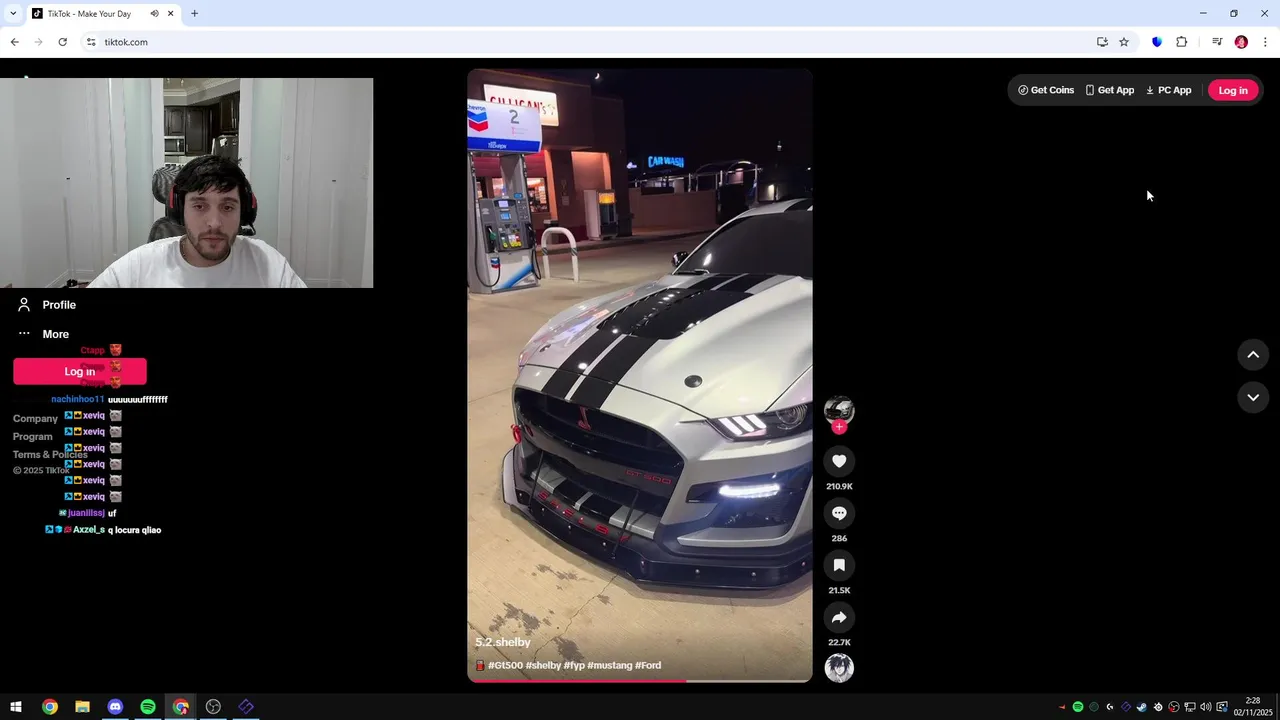
Task: Mute the tab using the speaker icon
Action: click(154, 14)
